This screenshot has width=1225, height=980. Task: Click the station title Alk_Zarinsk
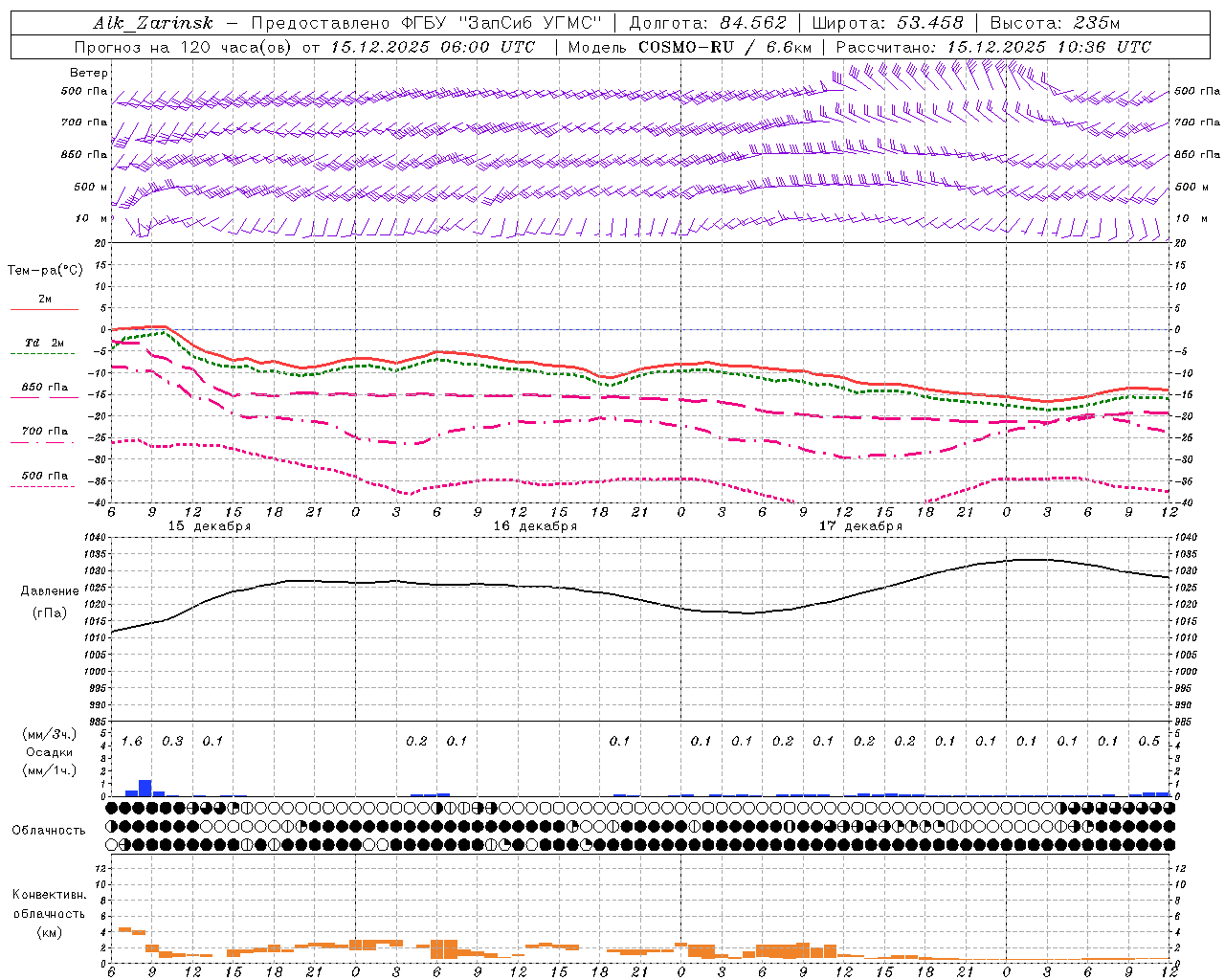(x=153, y=23)
